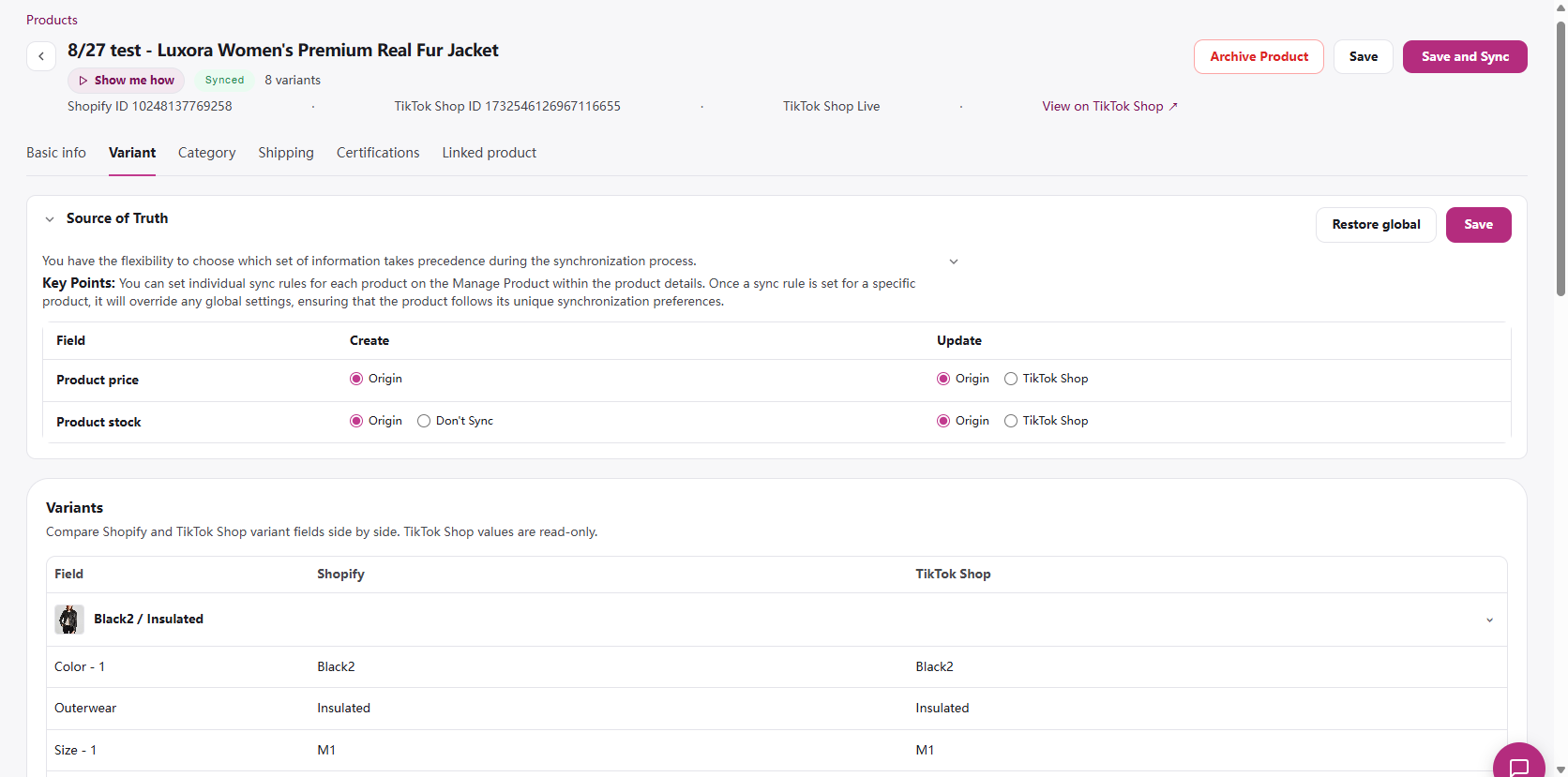This screenshot has height=777, width=1568.
Task: Click the Synced status badge
Action: (225, 81)
